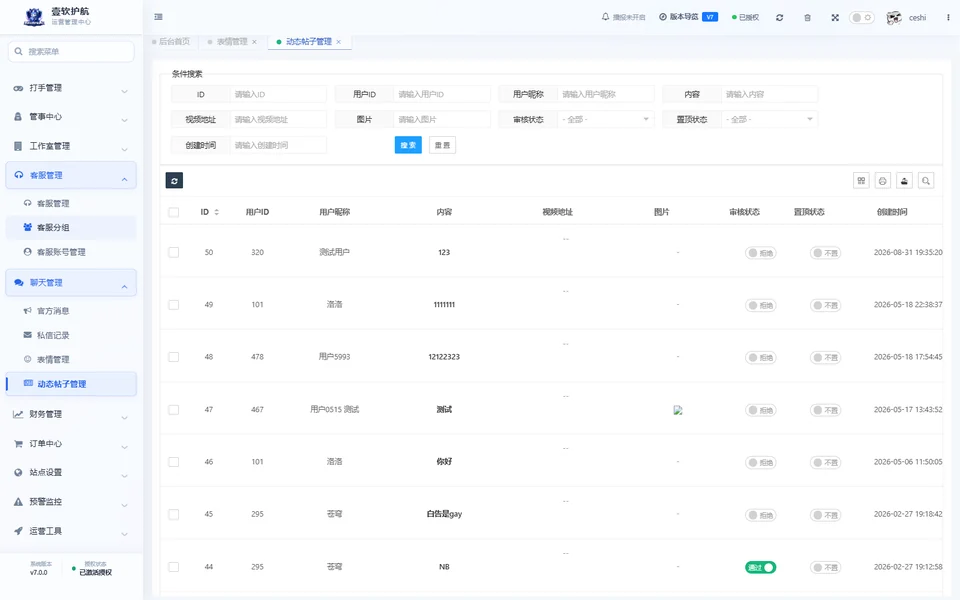Close the 动态帖子管理 tab
960x600 pixels.
(x=339, y=42)
